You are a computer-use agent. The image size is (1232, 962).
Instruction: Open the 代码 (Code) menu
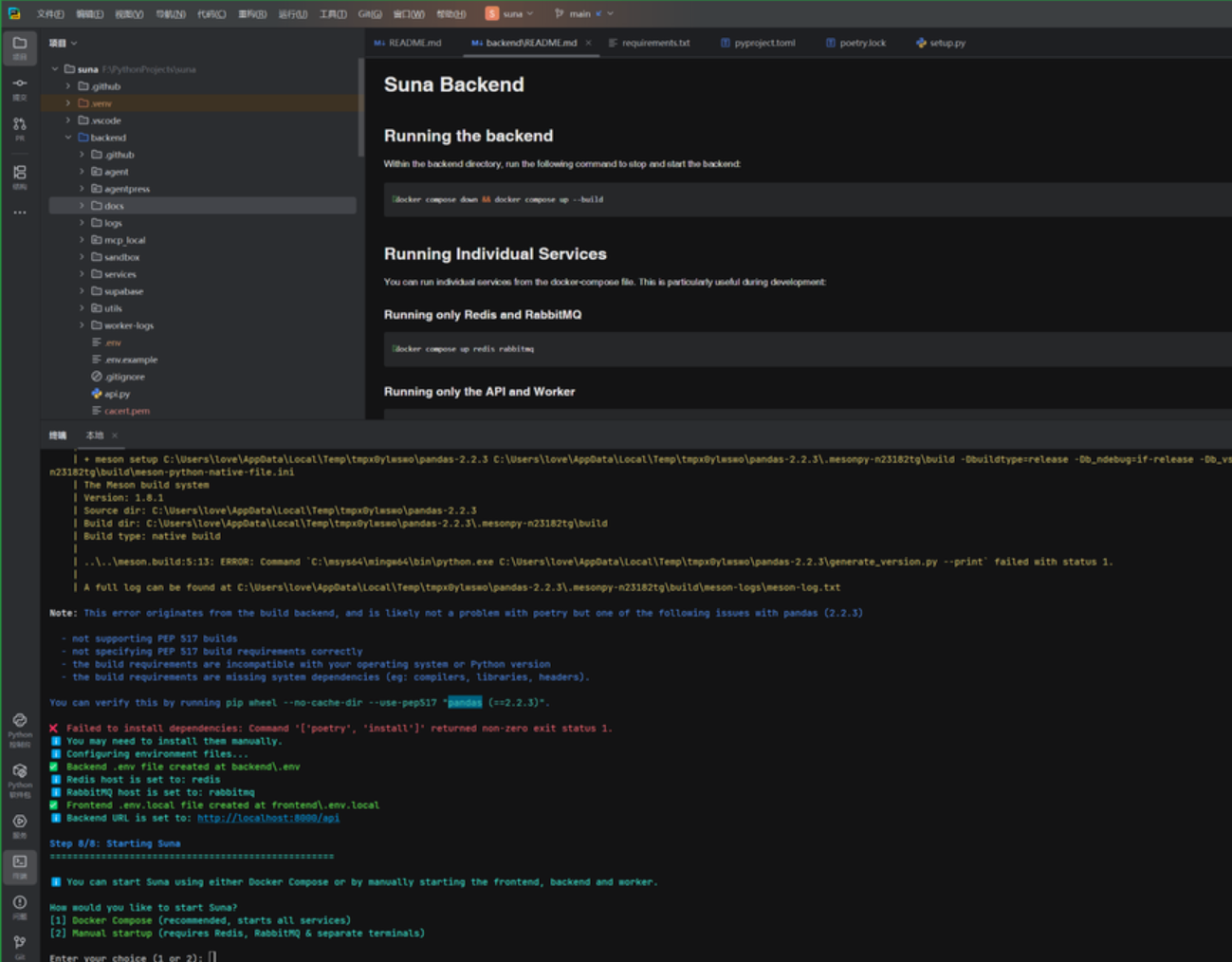click(211, 13)
